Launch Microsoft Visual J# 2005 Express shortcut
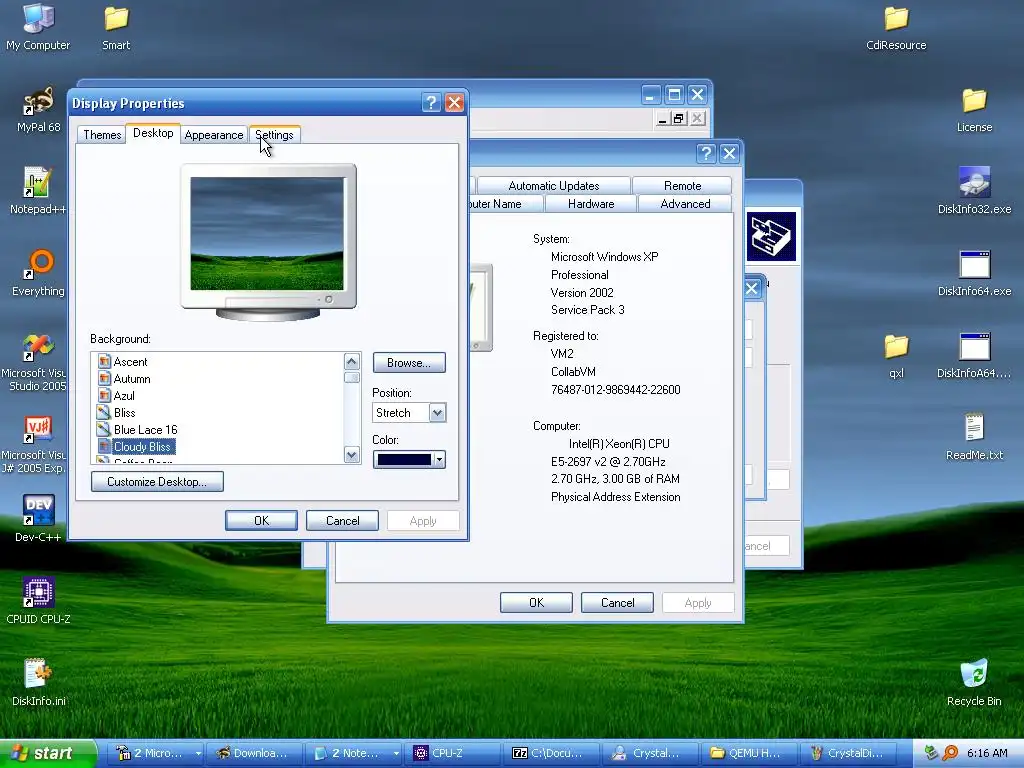Image resolution: width=1024 pixels, height=768 pixels. coord(37,444)
